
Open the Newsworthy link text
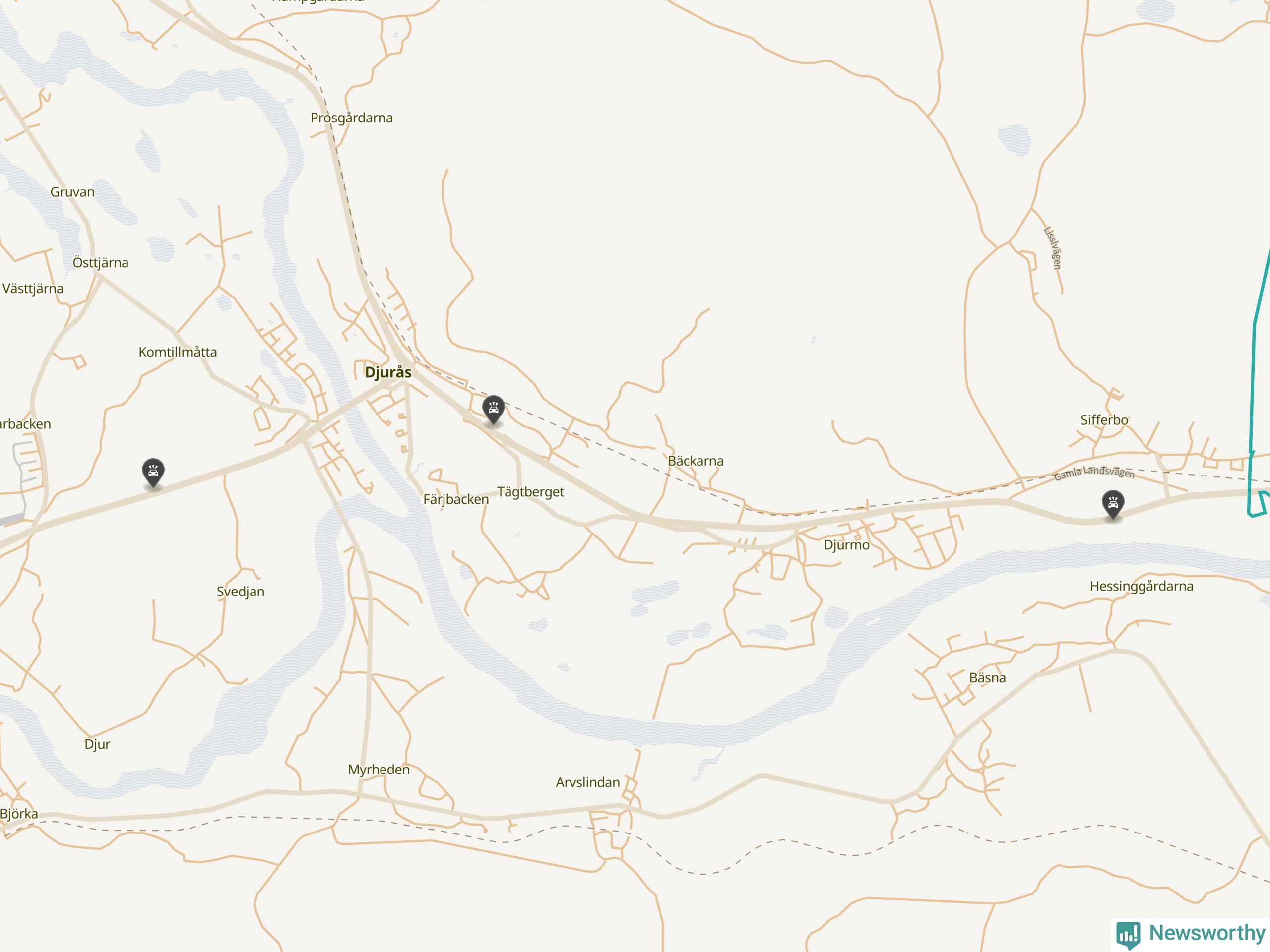(1207, 933)
